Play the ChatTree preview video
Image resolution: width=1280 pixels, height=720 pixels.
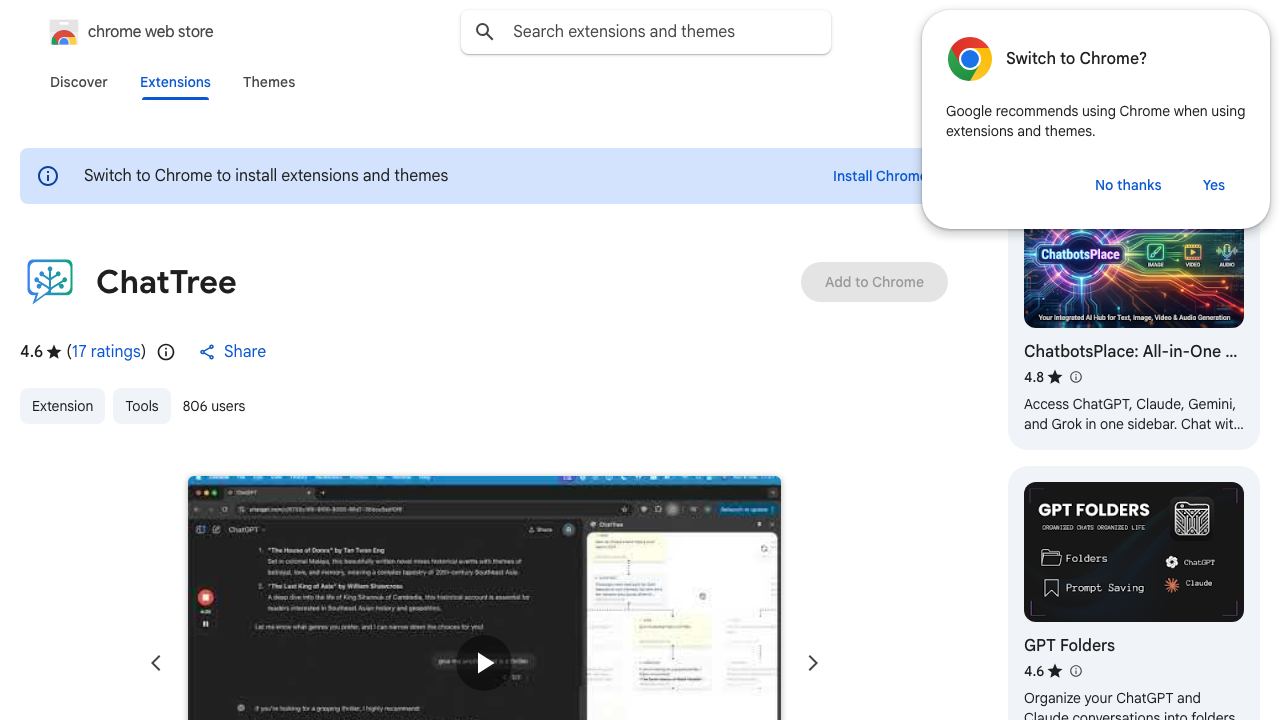[484, 663]
